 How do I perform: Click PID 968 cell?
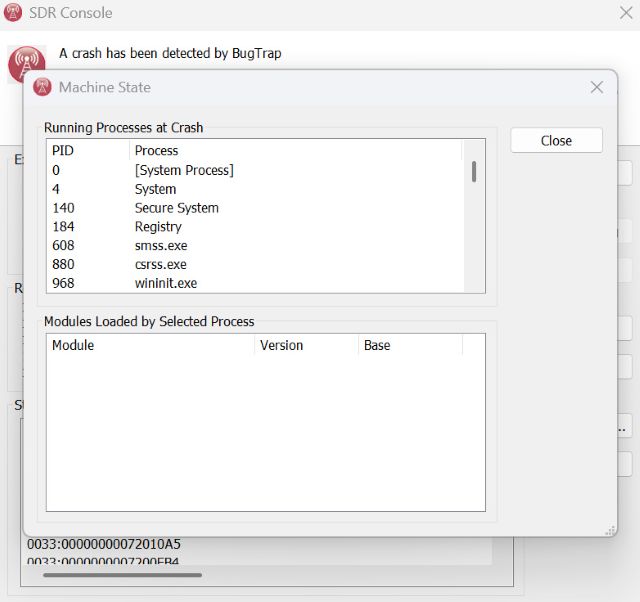coord(63,283)
